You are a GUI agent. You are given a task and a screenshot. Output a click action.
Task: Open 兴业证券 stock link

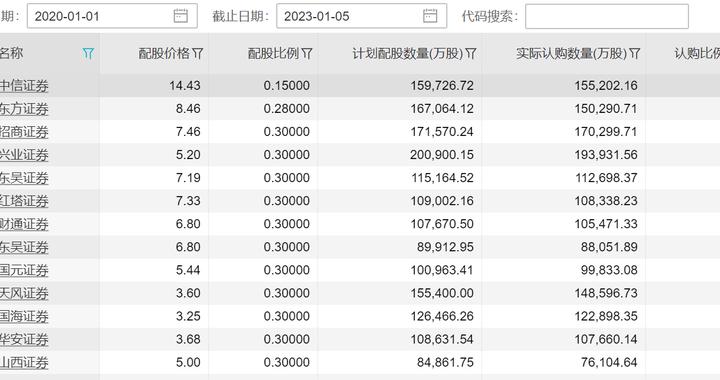(24, 155)
